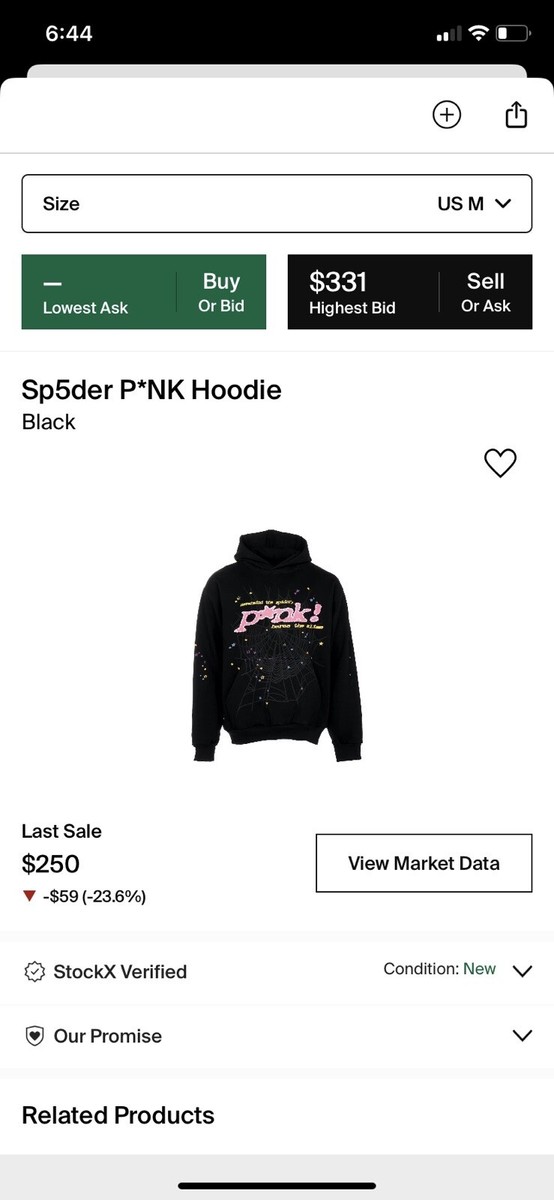Tap the green Buy or Bid button
The image size is (554, 1200).
point(144,292)
